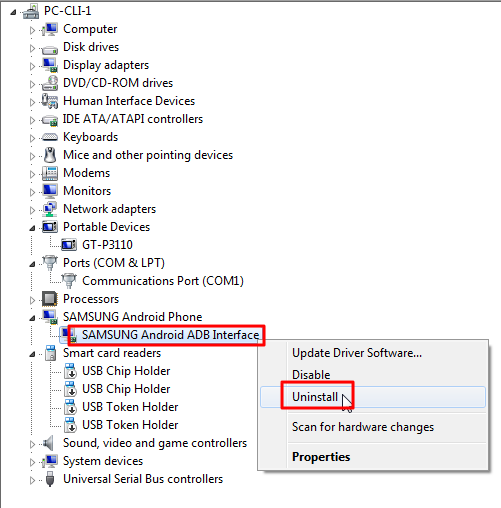The image size is (501, 508).
Task: Expand the Keyboards category
Action: (x=32, y=138)
